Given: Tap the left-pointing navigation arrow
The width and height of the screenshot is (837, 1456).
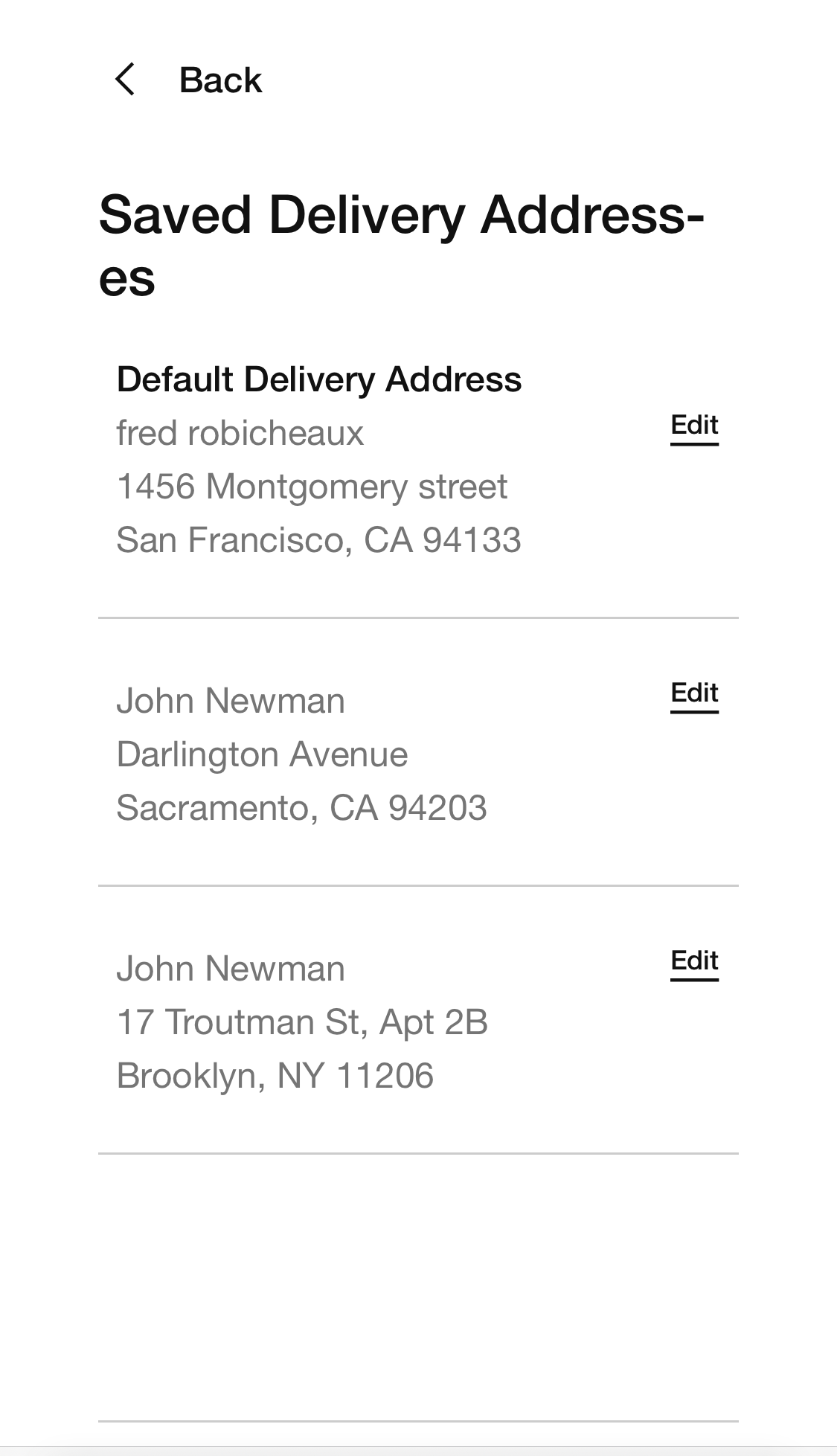Looking at the screenshot, I should coord(126,77).
